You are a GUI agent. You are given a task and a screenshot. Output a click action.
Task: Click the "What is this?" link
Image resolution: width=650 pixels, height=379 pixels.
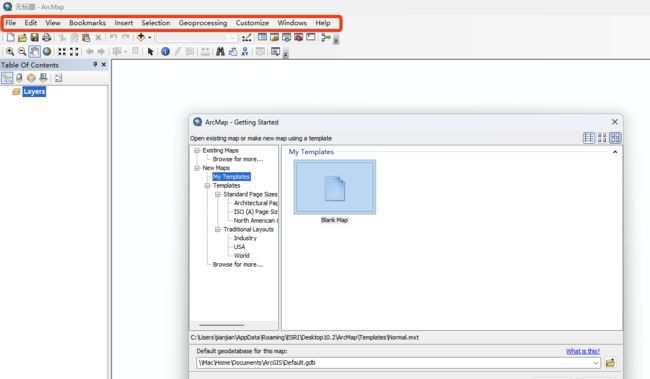[x=583, y=351]
